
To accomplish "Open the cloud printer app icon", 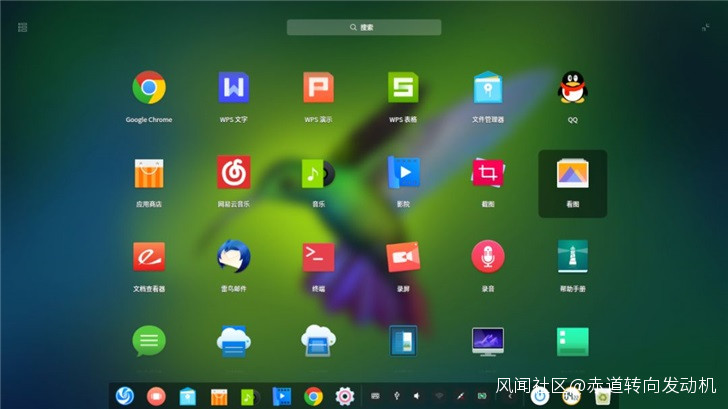I will 234,341.
